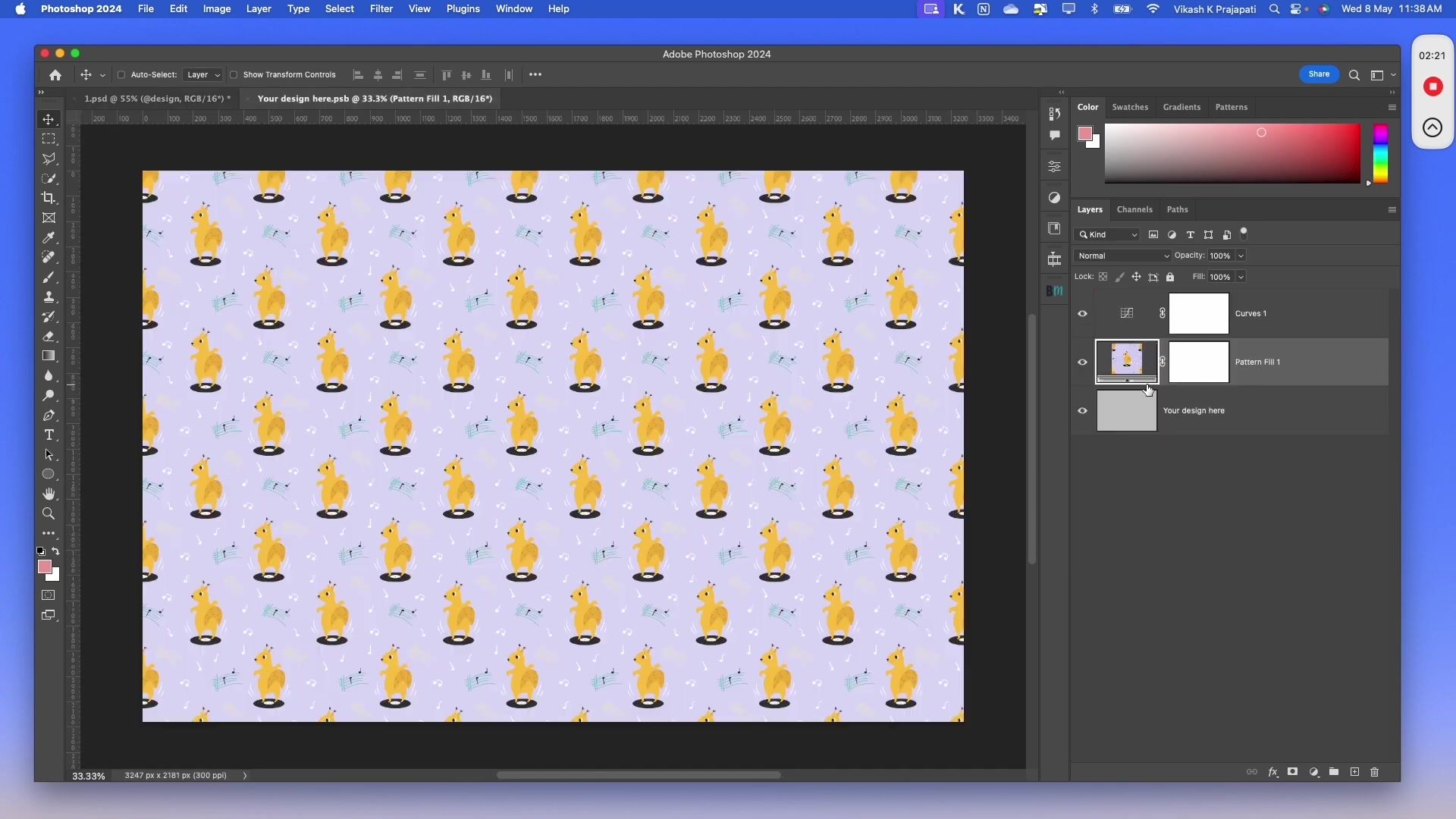Open the History panel icon
The height and width of the screenshot is (819, 1456).
(1055, 114)
